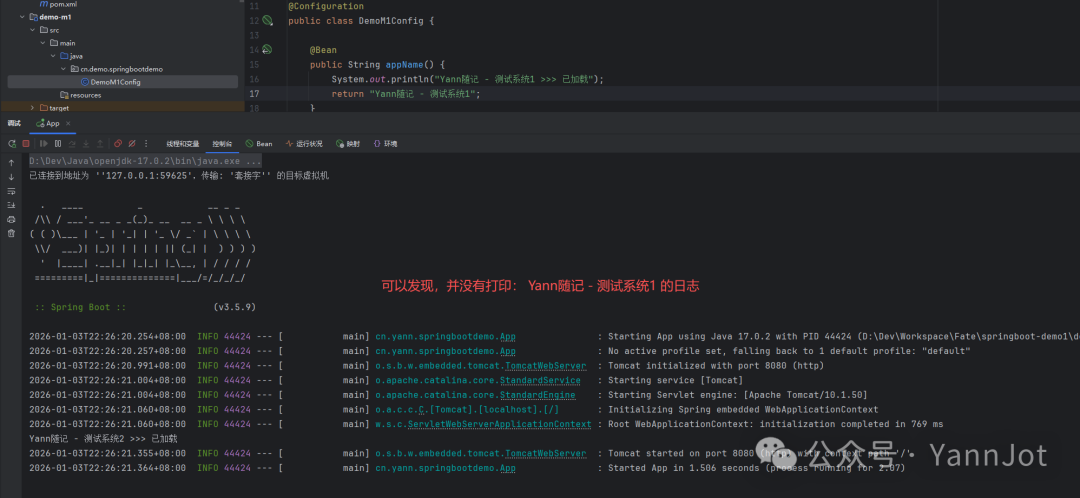Toggle Mute Breakpoints
Image resolution: width=1080 pixels, height=498 pixels.
coord(132,143)
